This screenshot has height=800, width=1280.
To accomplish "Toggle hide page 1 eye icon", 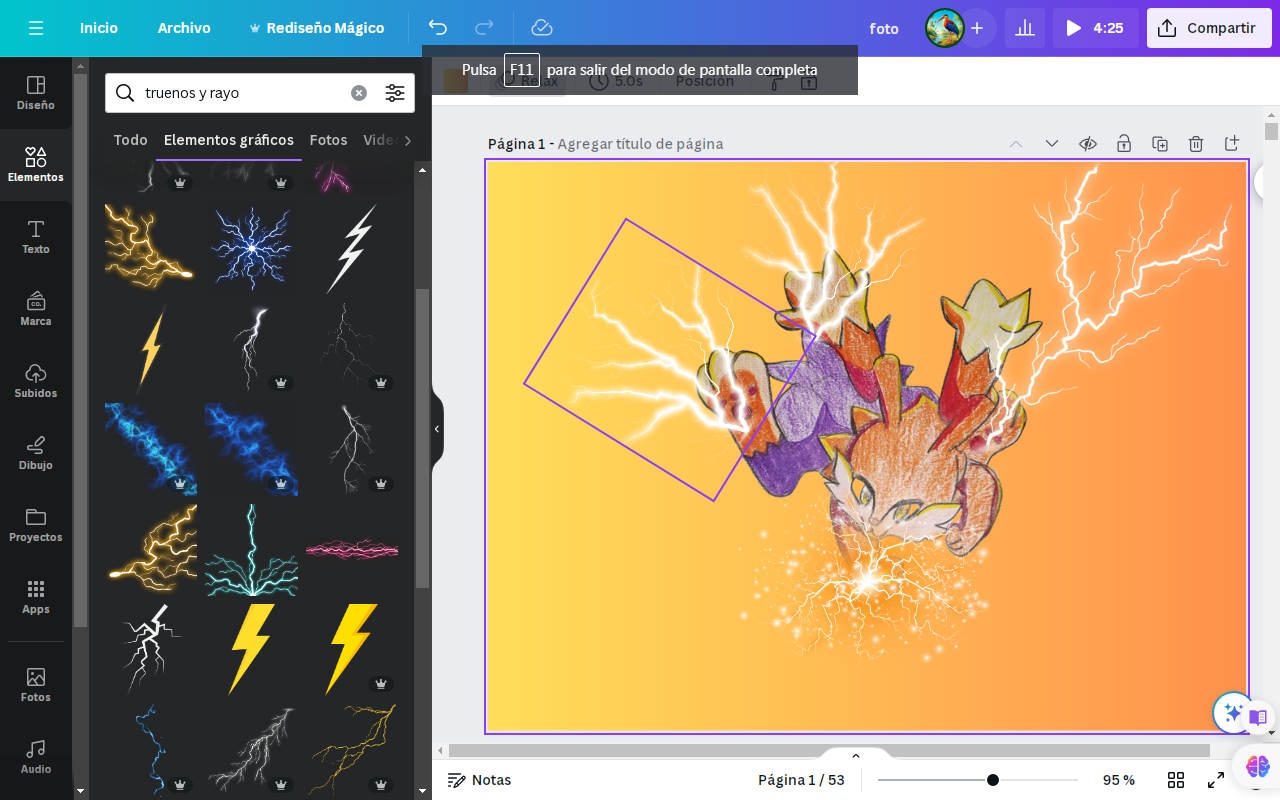I will pos(1088,144).
